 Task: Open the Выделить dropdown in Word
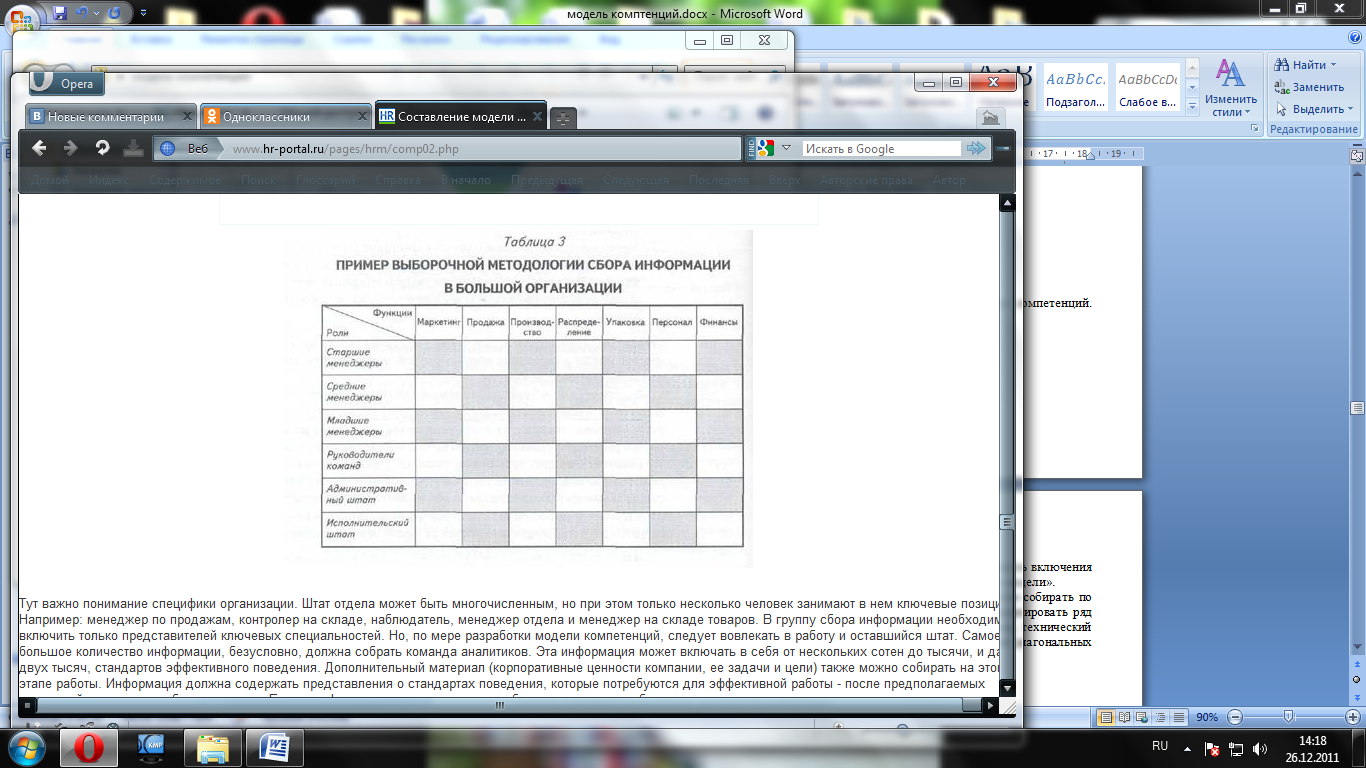click(x=1314, y=109)
